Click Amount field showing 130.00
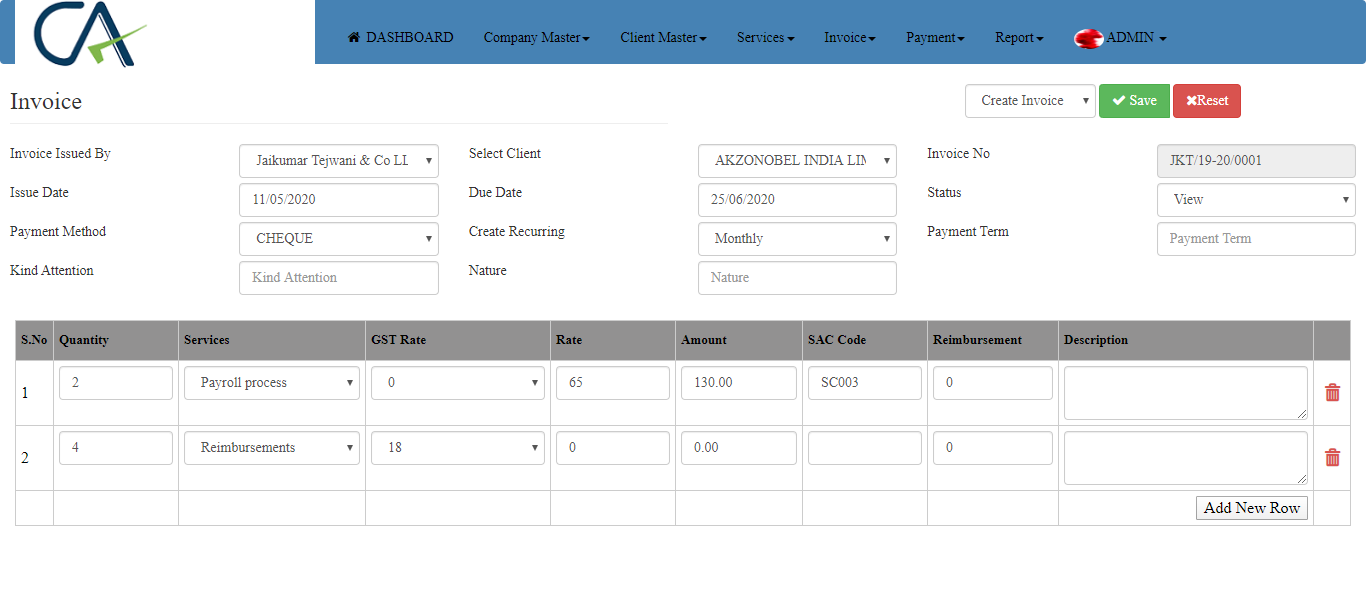 (x=739, y=383)
